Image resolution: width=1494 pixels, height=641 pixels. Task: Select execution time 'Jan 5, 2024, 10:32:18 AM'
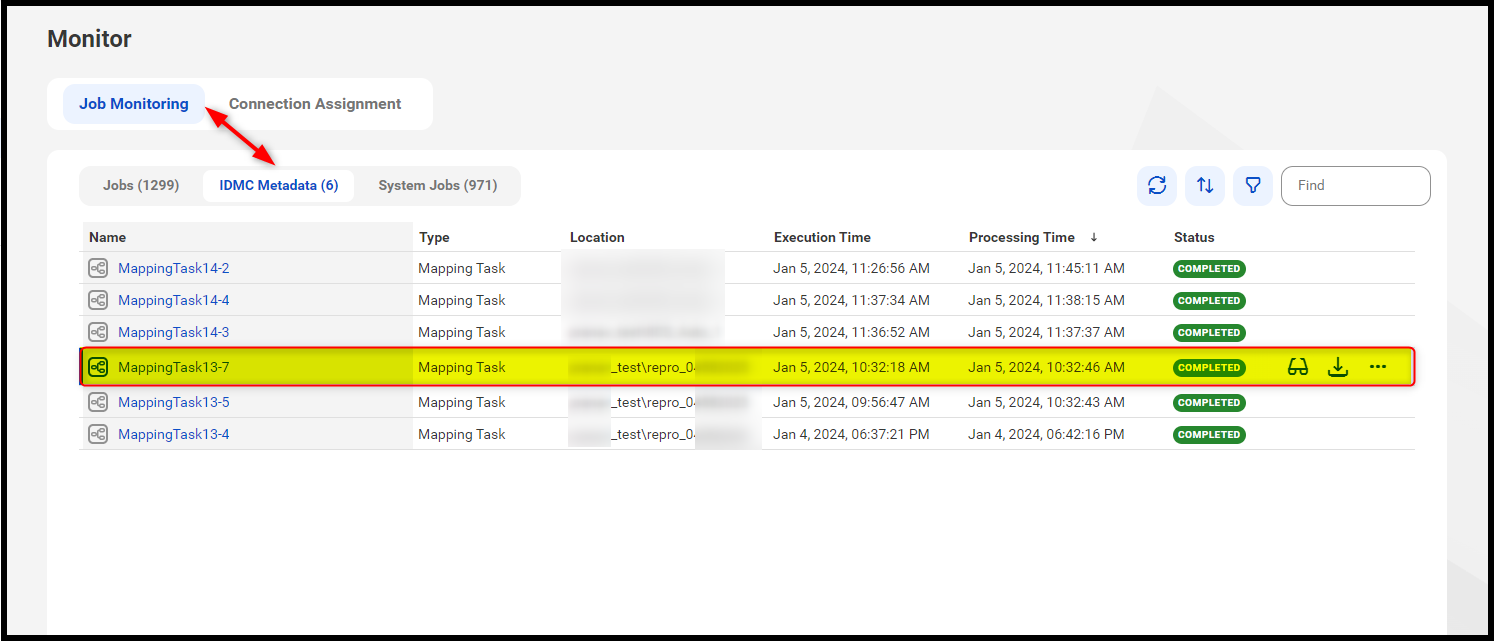(851, 367)
